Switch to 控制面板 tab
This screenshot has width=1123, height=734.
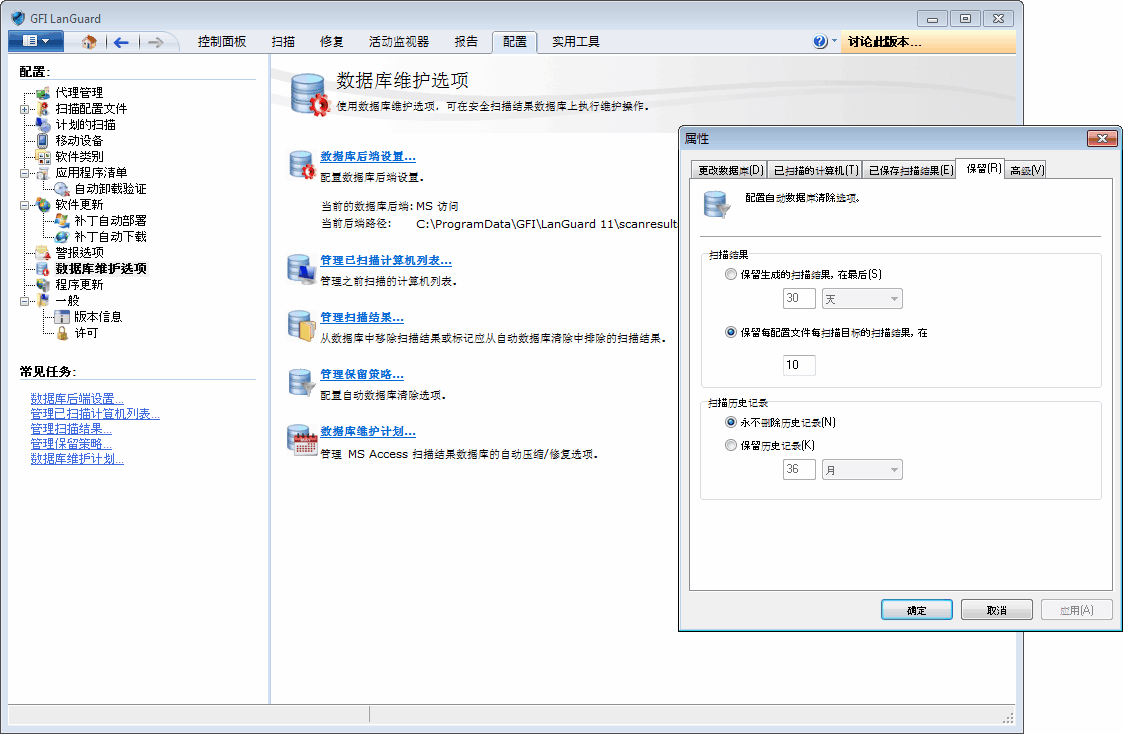(222, 42)
